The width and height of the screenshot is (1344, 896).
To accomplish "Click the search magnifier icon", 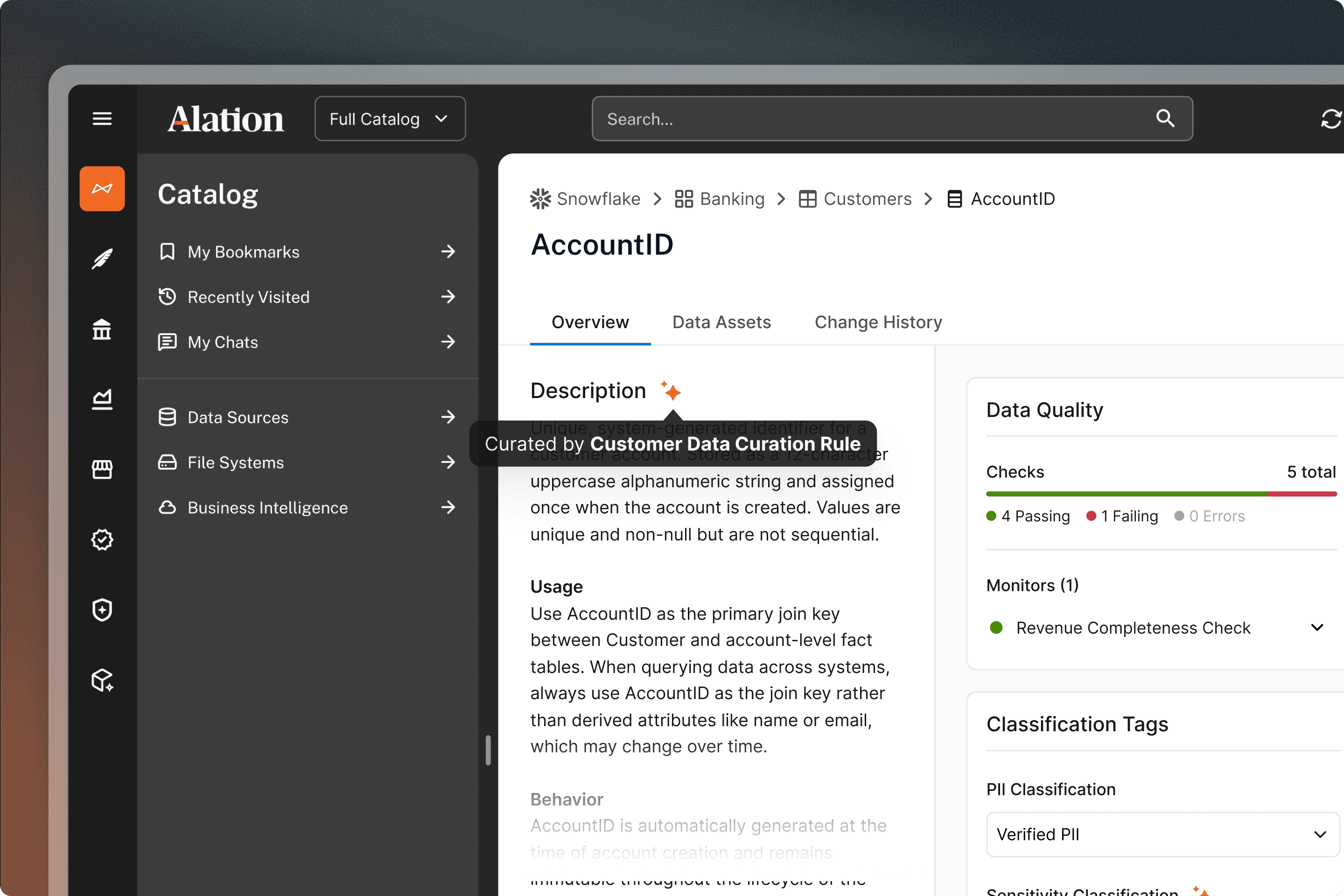I will point(1165,118).
